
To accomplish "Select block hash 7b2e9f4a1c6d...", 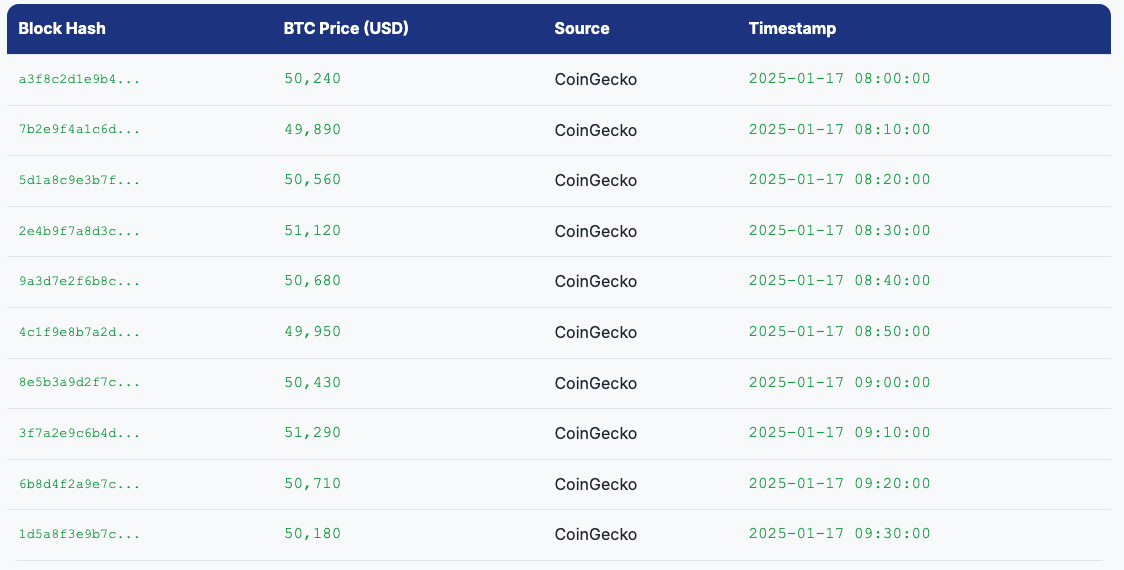I will tap(79, 130).
